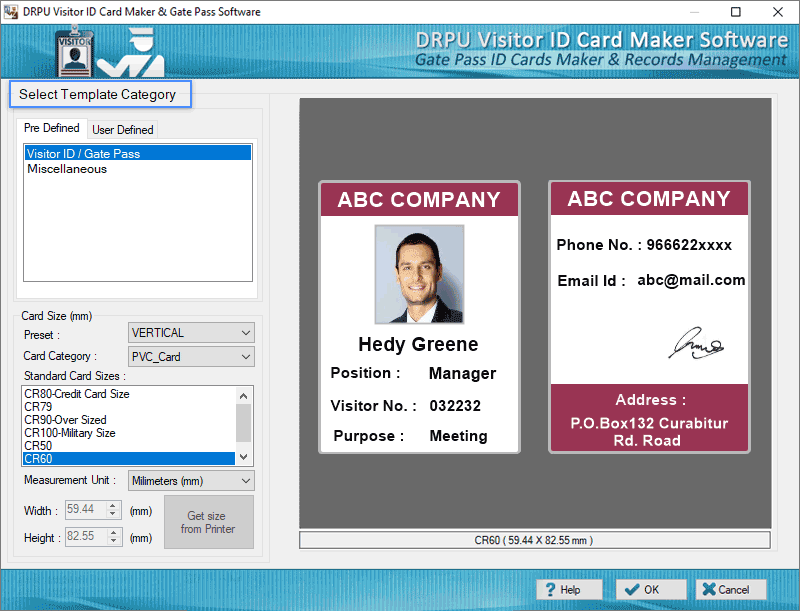Open the Measurement Unit dropdown
The width and height of the screenshot is (800, 611).
pos(191,481)
